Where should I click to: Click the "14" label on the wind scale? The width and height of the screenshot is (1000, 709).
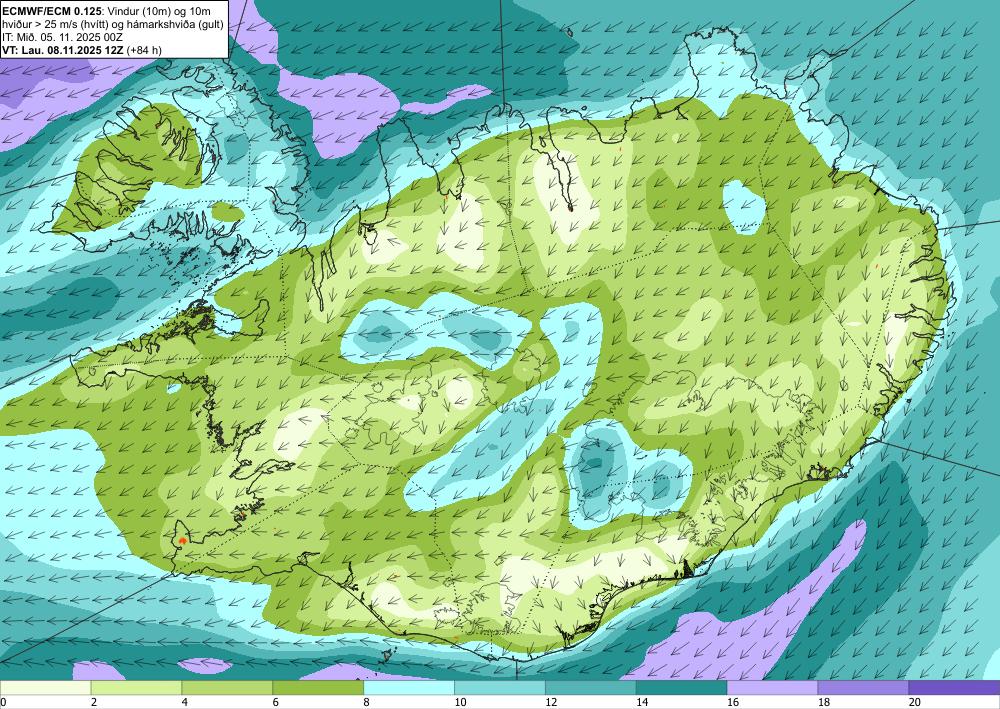coord(642,703)
